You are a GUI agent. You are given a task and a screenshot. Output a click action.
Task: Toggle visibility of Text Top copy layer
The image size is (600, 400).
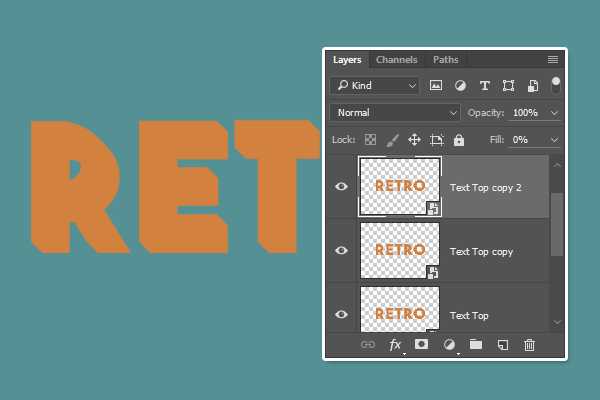click(x=342, y=251)
